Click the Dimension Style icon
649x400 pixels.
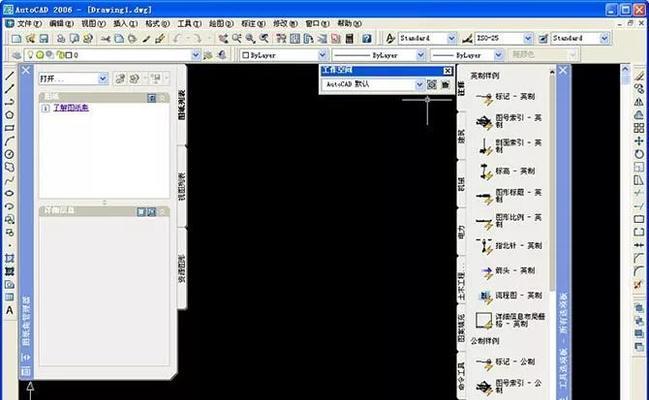click(467, 39)
